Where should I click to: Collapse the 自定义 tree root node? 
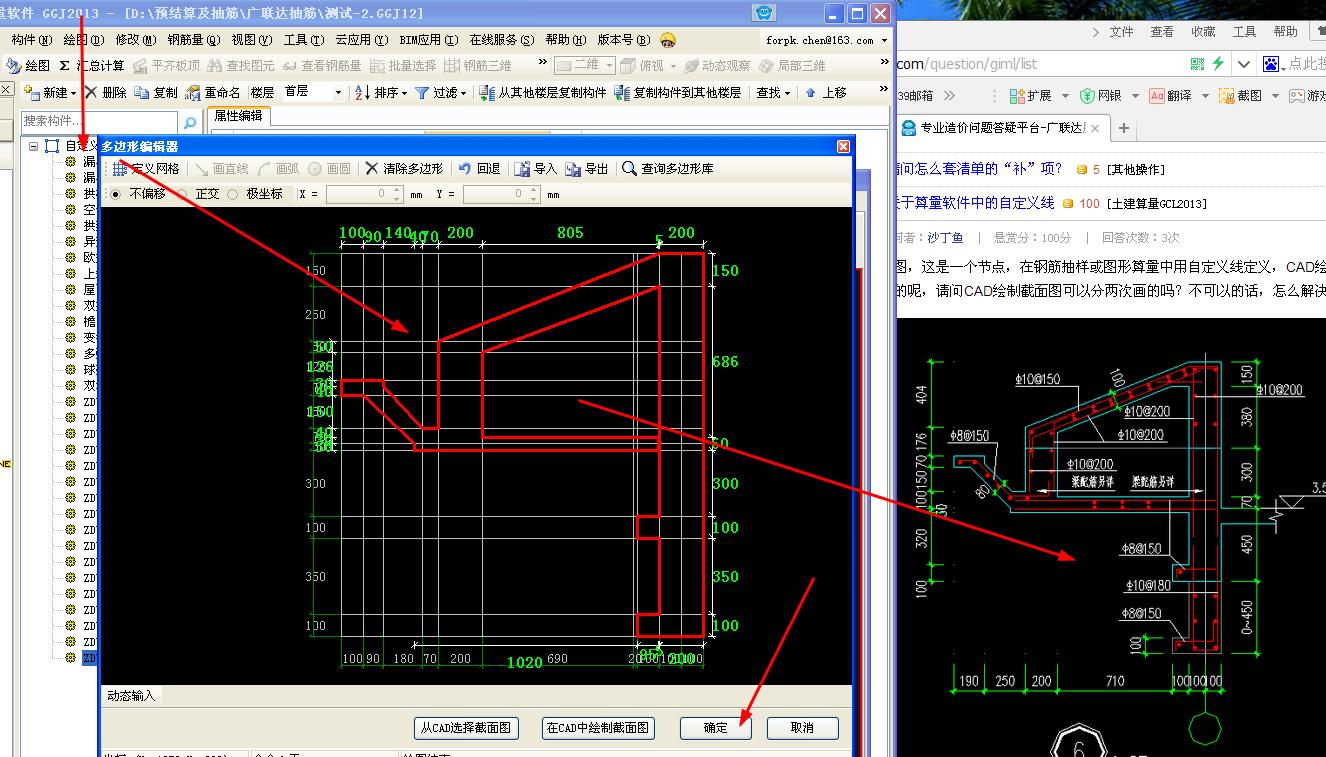(34, 146)
